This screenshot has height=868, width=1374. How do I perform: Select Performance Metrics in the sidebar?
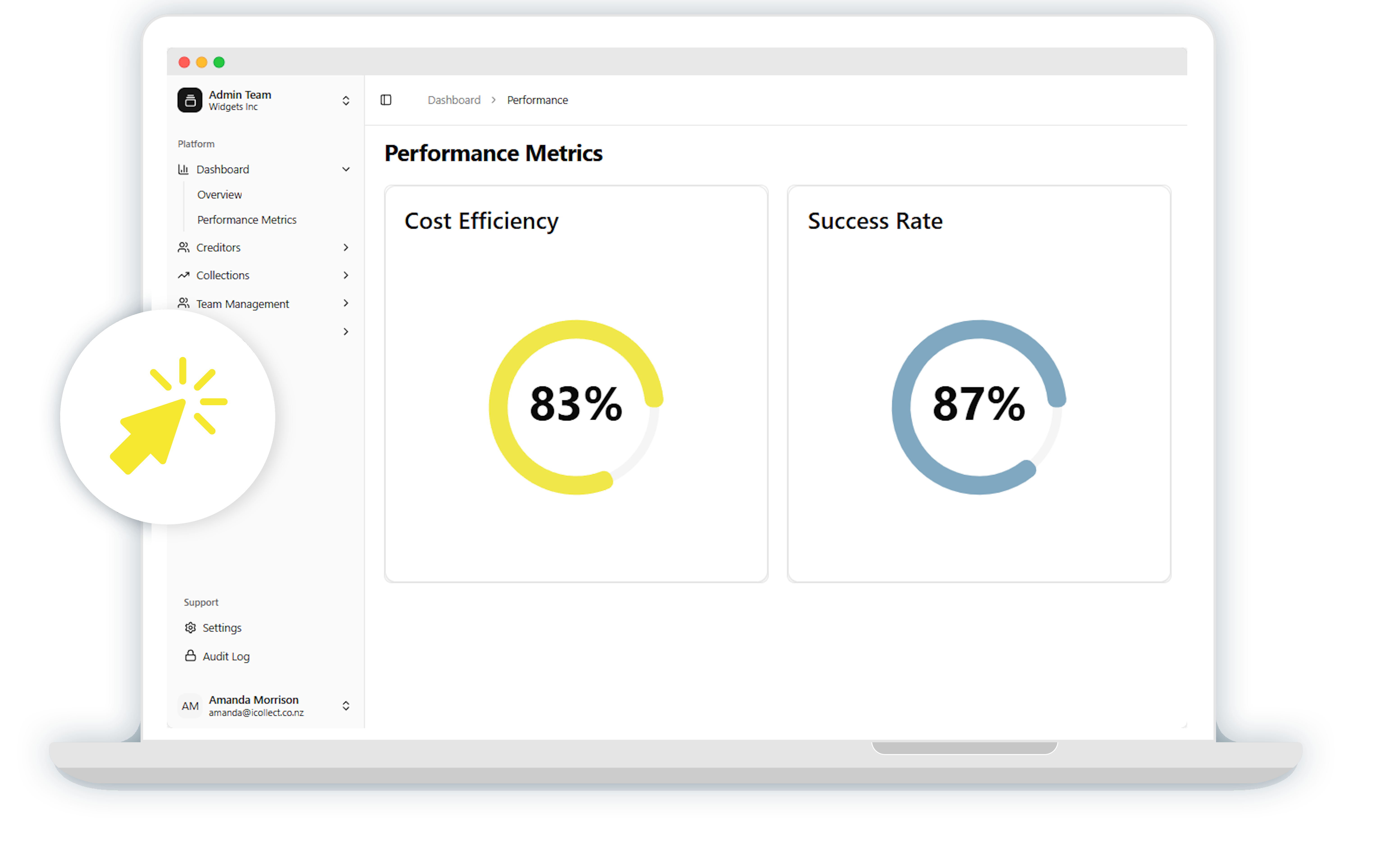point(246,220)
